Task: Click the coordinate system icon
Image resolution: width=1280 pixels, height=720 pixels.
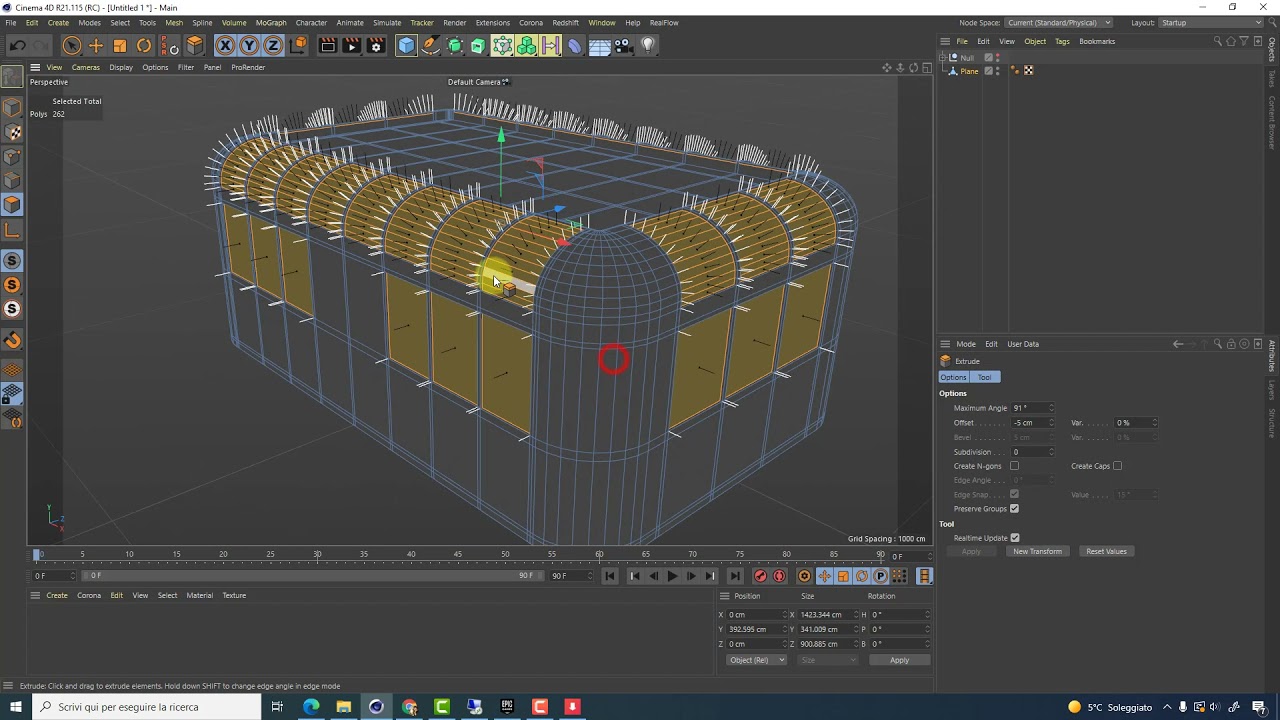Action: coord(298,45)
